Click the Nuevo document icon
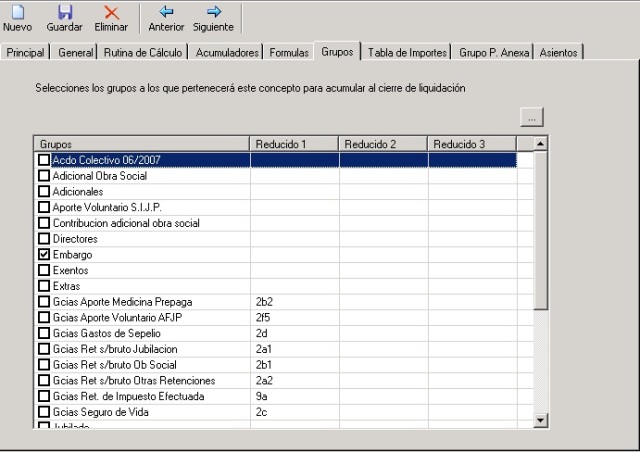This screenshot has height=452, width=640. (x=17, y=12)
